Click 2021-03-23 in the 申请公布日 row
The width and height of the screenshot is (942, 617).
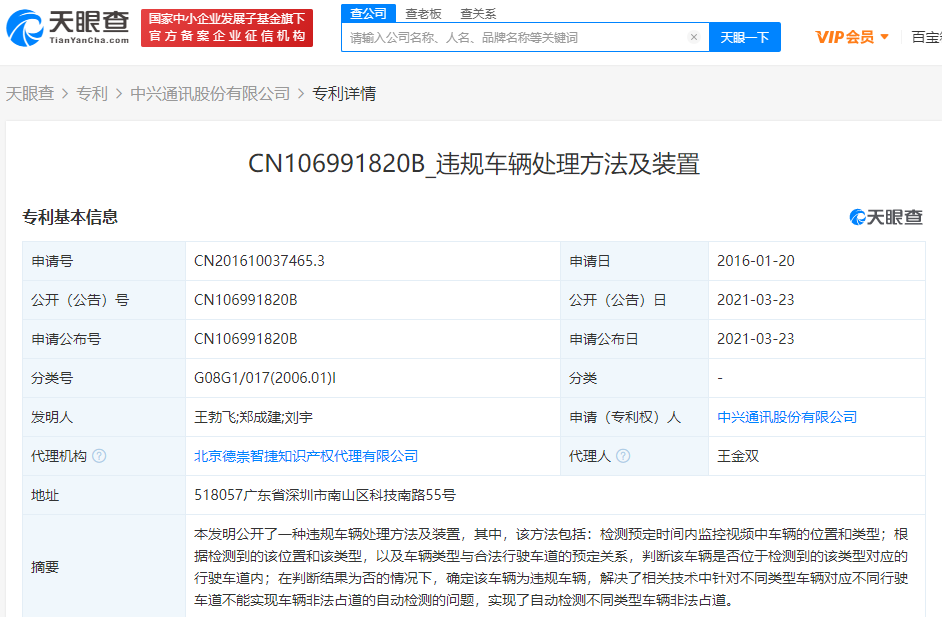click(x=756, y=339)
